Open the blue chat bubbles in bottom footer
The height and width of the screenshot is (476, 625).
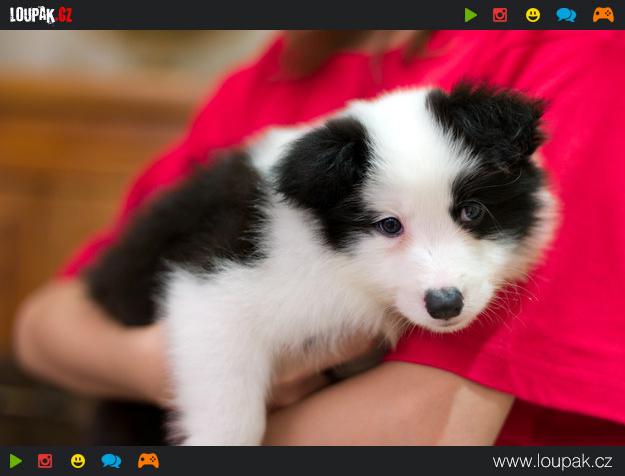coord(111,461)
